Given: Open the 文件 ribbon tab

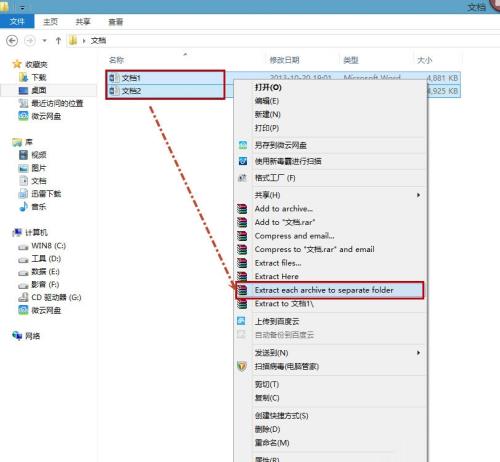Looking at the screenshot, I should [x=17, y=22].
